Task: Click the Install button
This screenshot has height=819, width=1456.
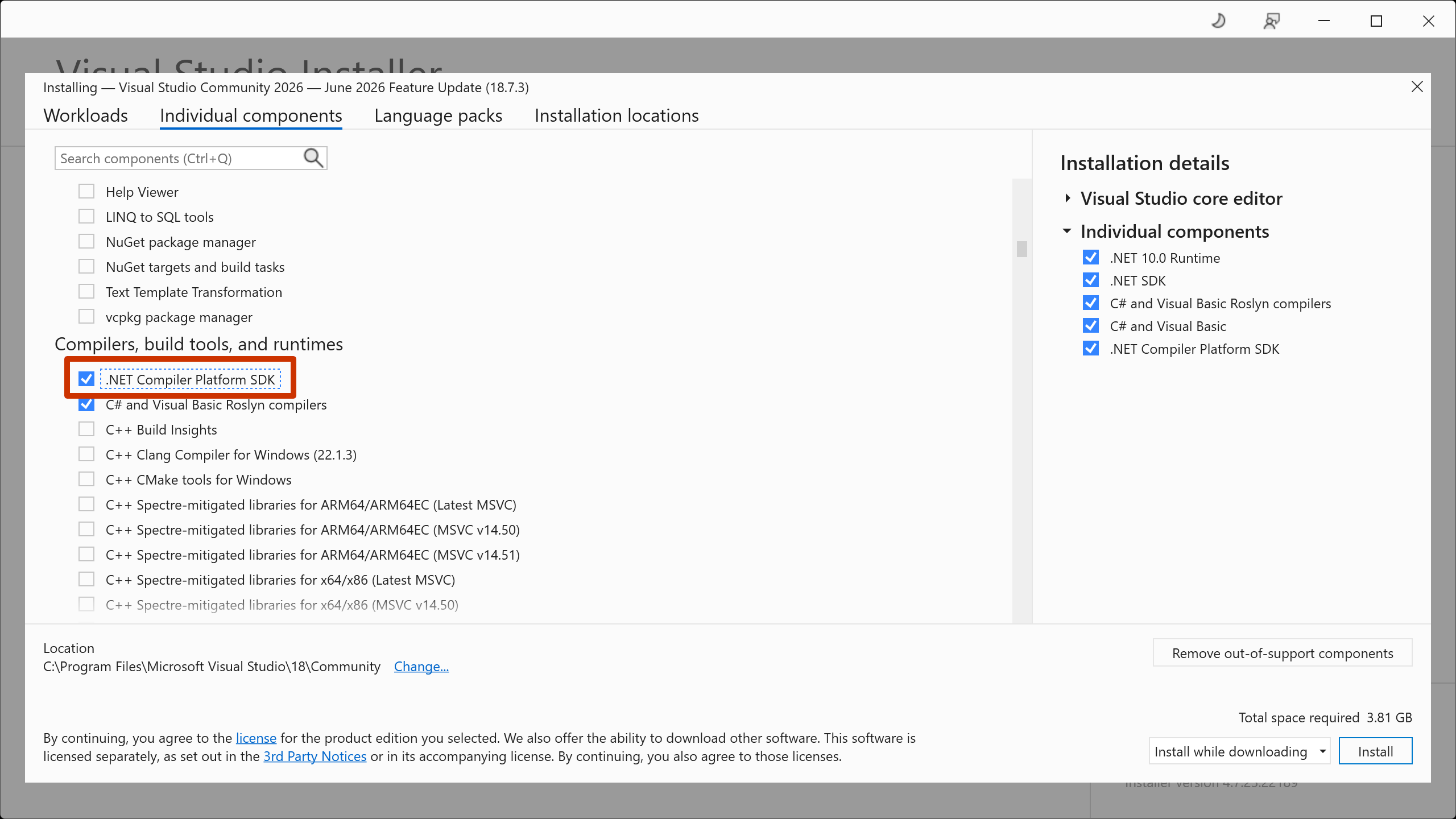Action: coord(1375,751)
